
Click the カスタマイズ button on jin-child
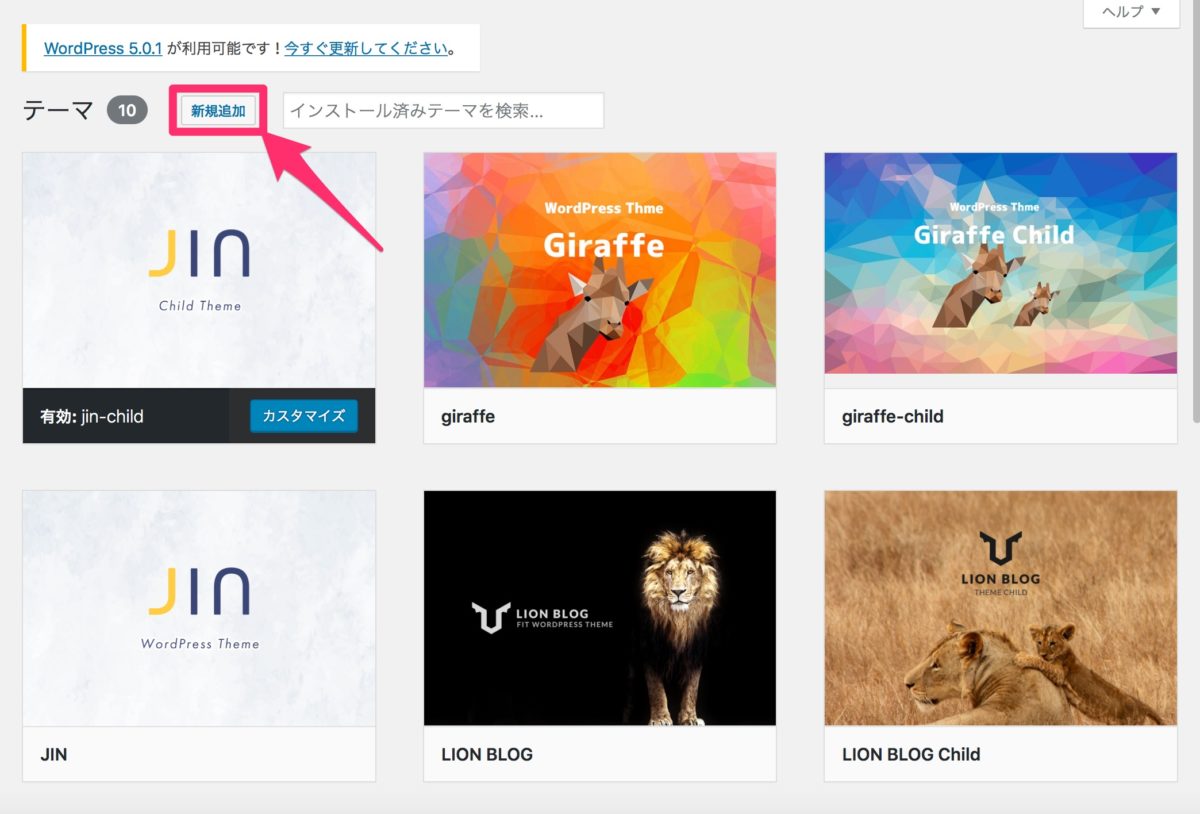(303, 416)
